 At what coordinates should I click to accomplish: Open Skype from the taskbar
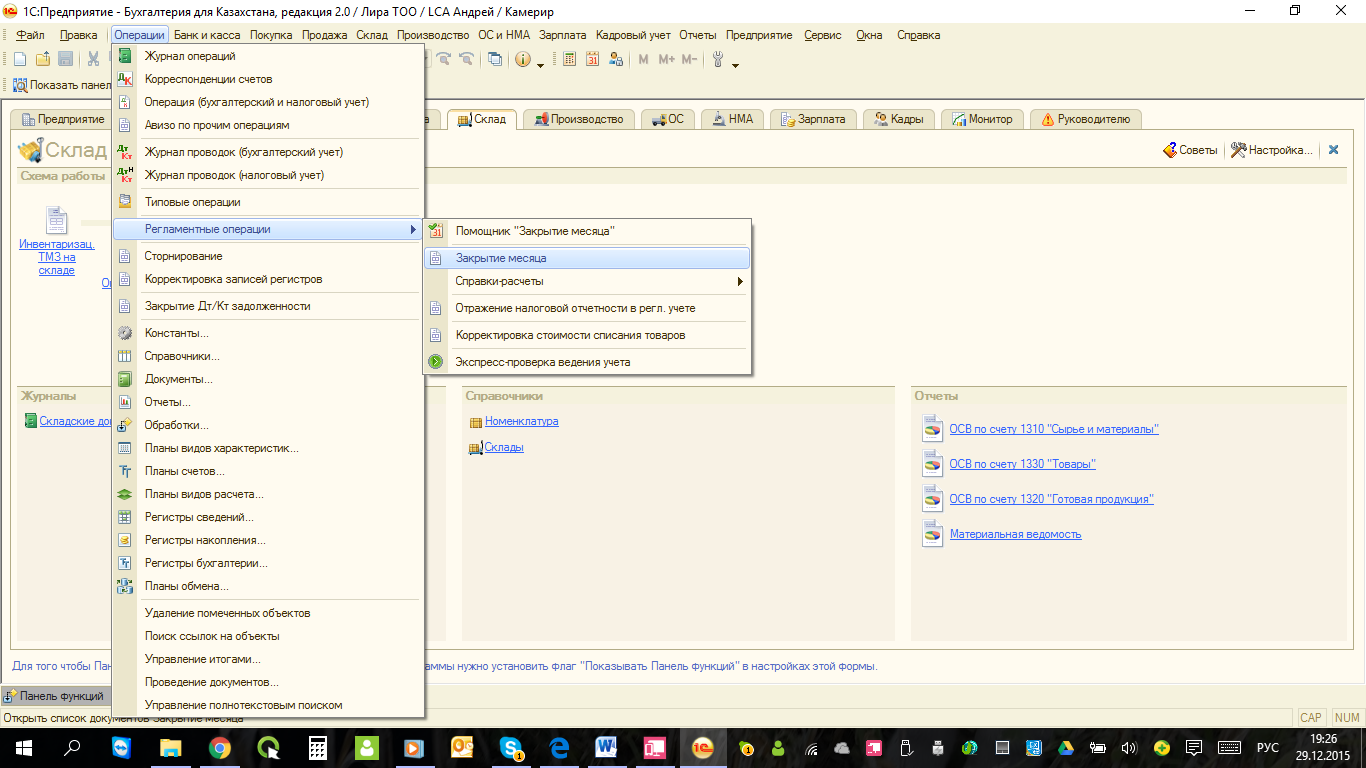(512, 747)
